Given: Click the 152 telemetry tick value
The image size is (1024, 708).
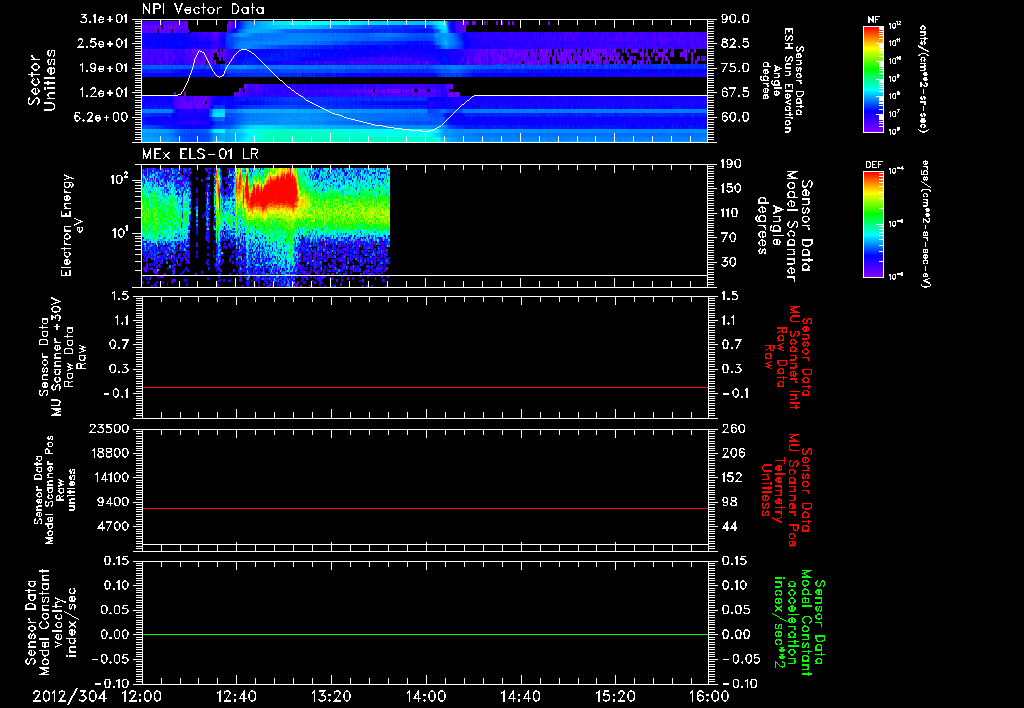Looking at the screenshot, I should (x=732, y=477).
